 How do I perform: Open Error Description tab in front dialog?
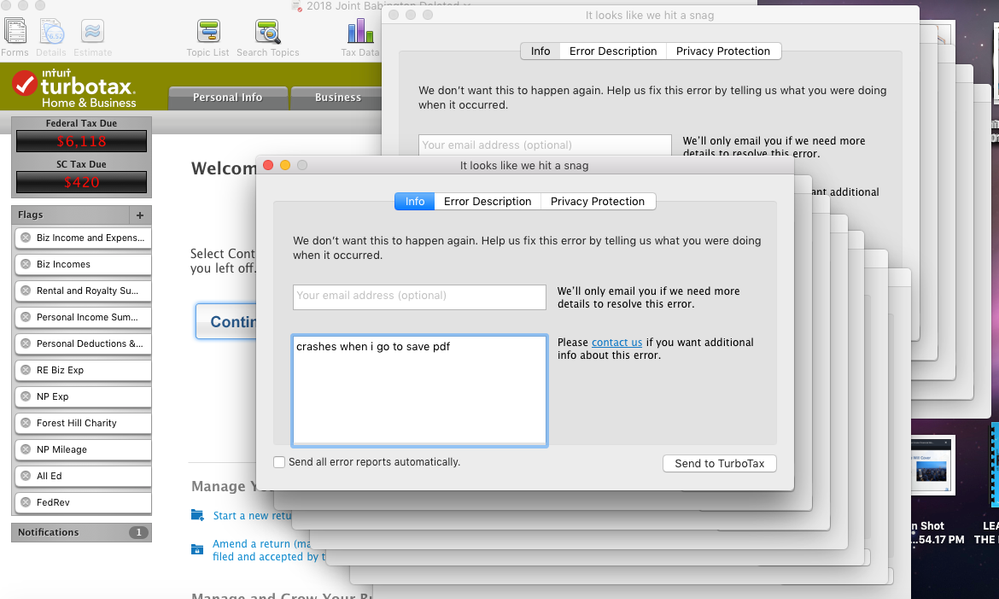pyautogui.click(x=487, y=201)
